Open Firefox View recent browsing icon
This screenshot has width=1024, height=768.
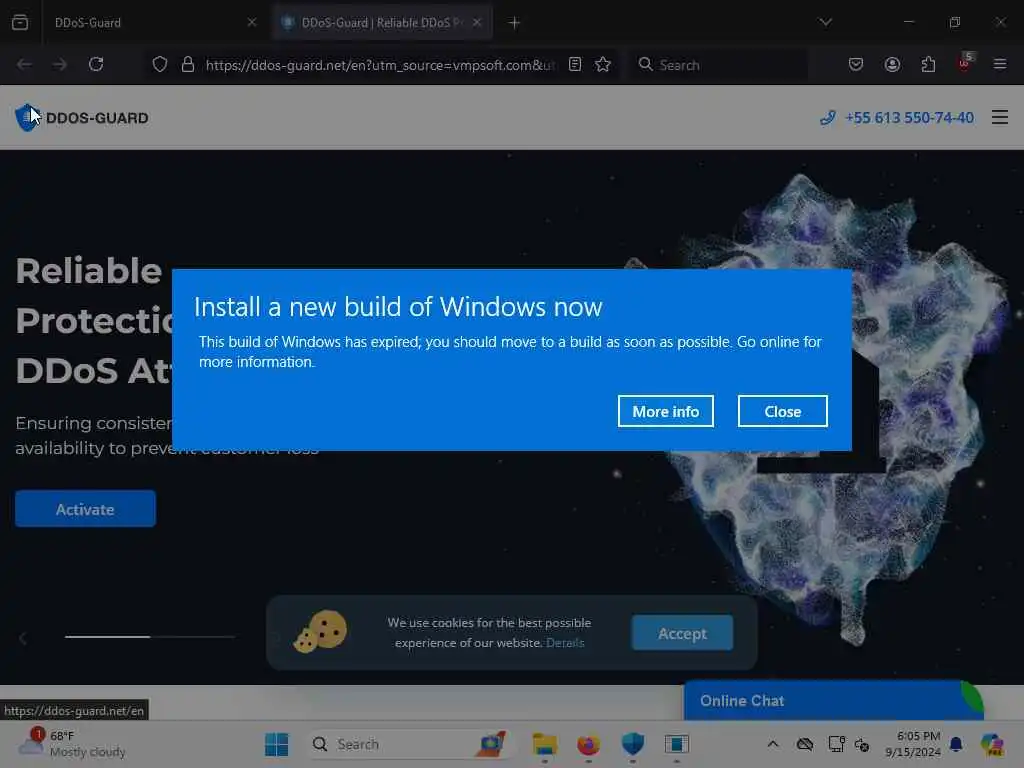tap(20, 22)
